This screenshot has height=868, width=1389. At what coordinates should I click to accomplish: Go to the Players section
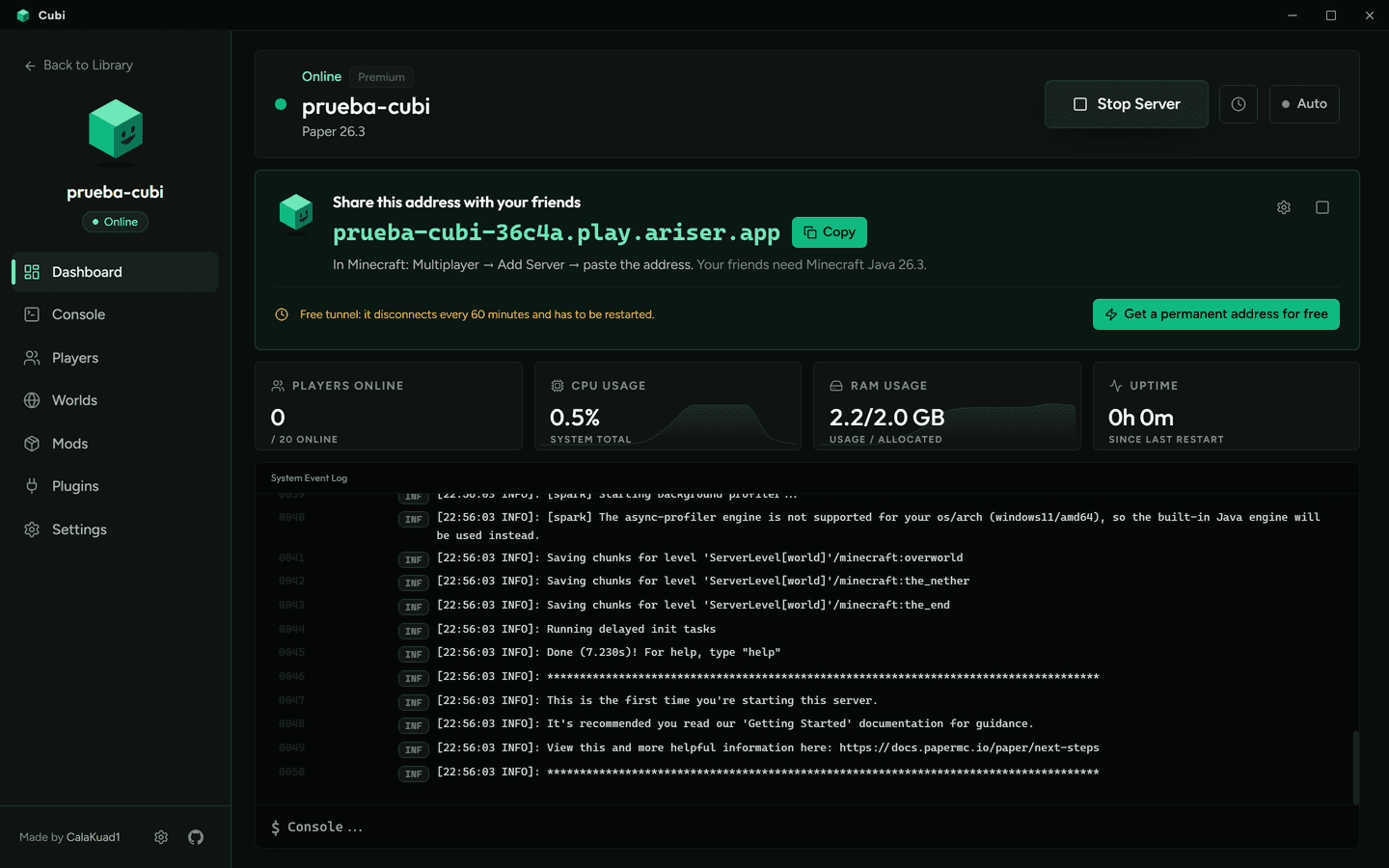click(x=115, y=358)
